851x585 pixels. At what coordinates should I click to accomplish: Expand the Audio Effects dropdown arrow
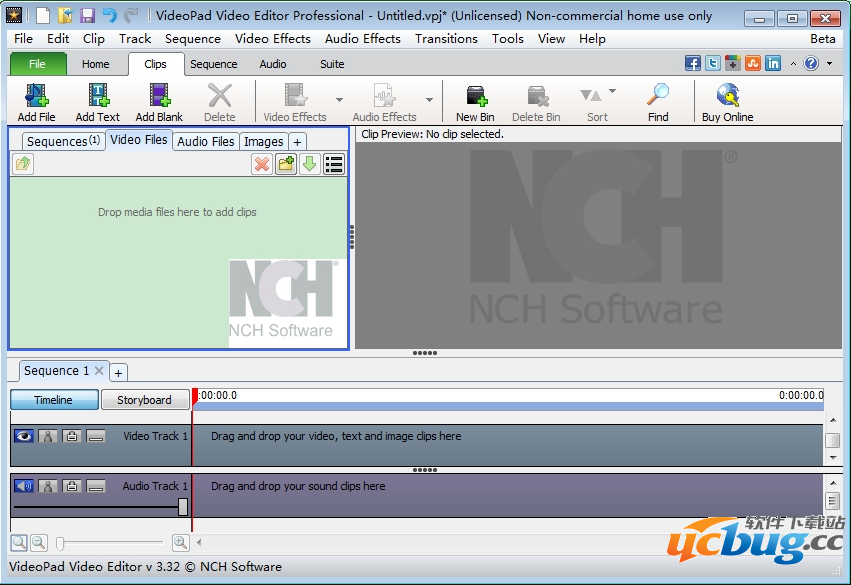click(x=429, y=101)
